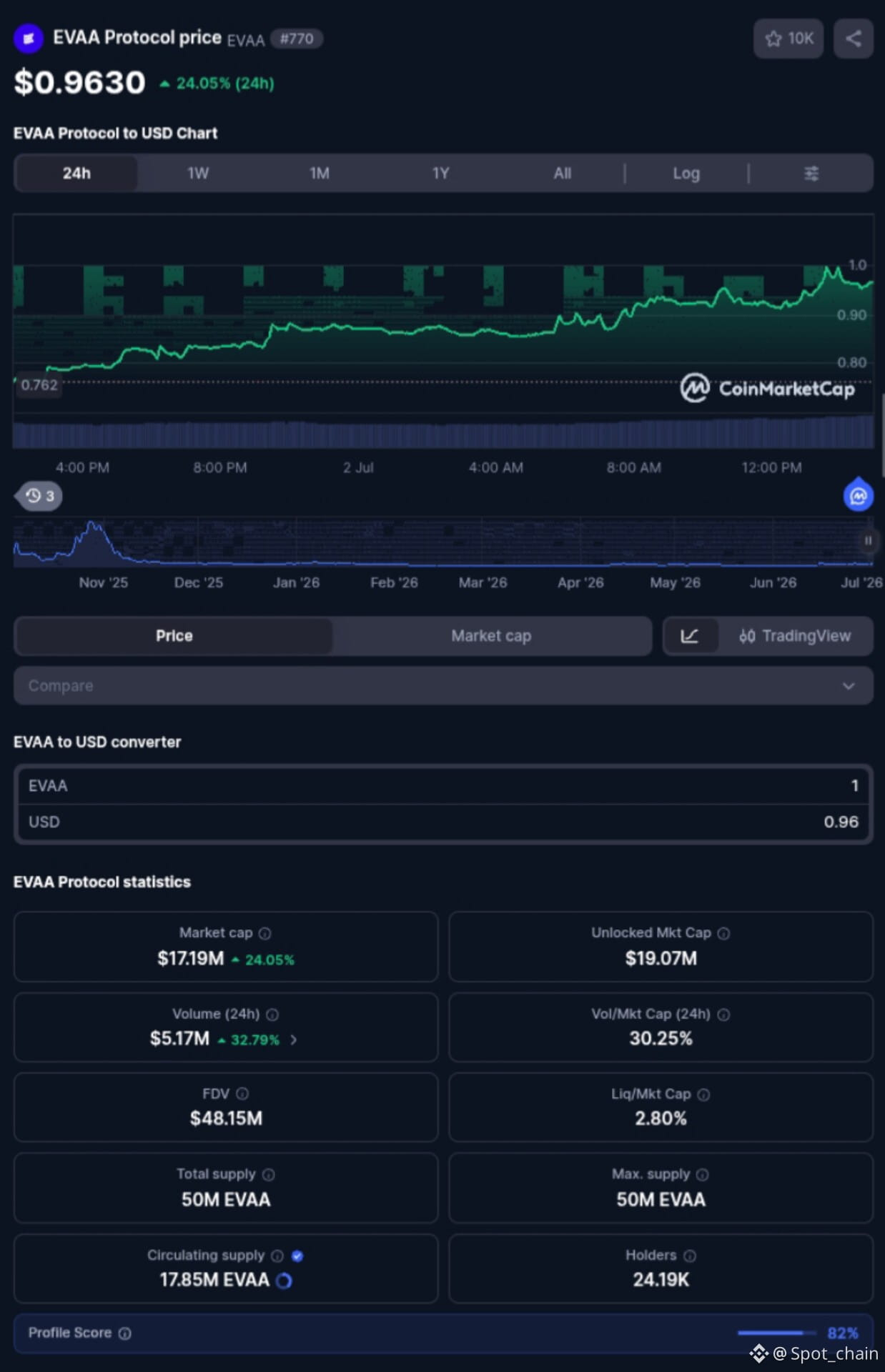Click the USD amount input field
The image size is (885, 1372).
pos(443,822)
